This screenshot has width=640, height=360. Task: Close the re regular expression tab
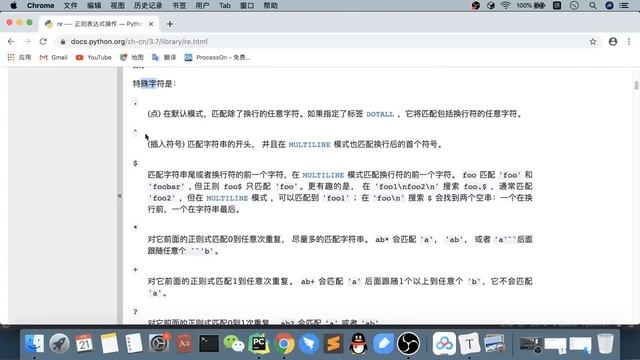151,24
